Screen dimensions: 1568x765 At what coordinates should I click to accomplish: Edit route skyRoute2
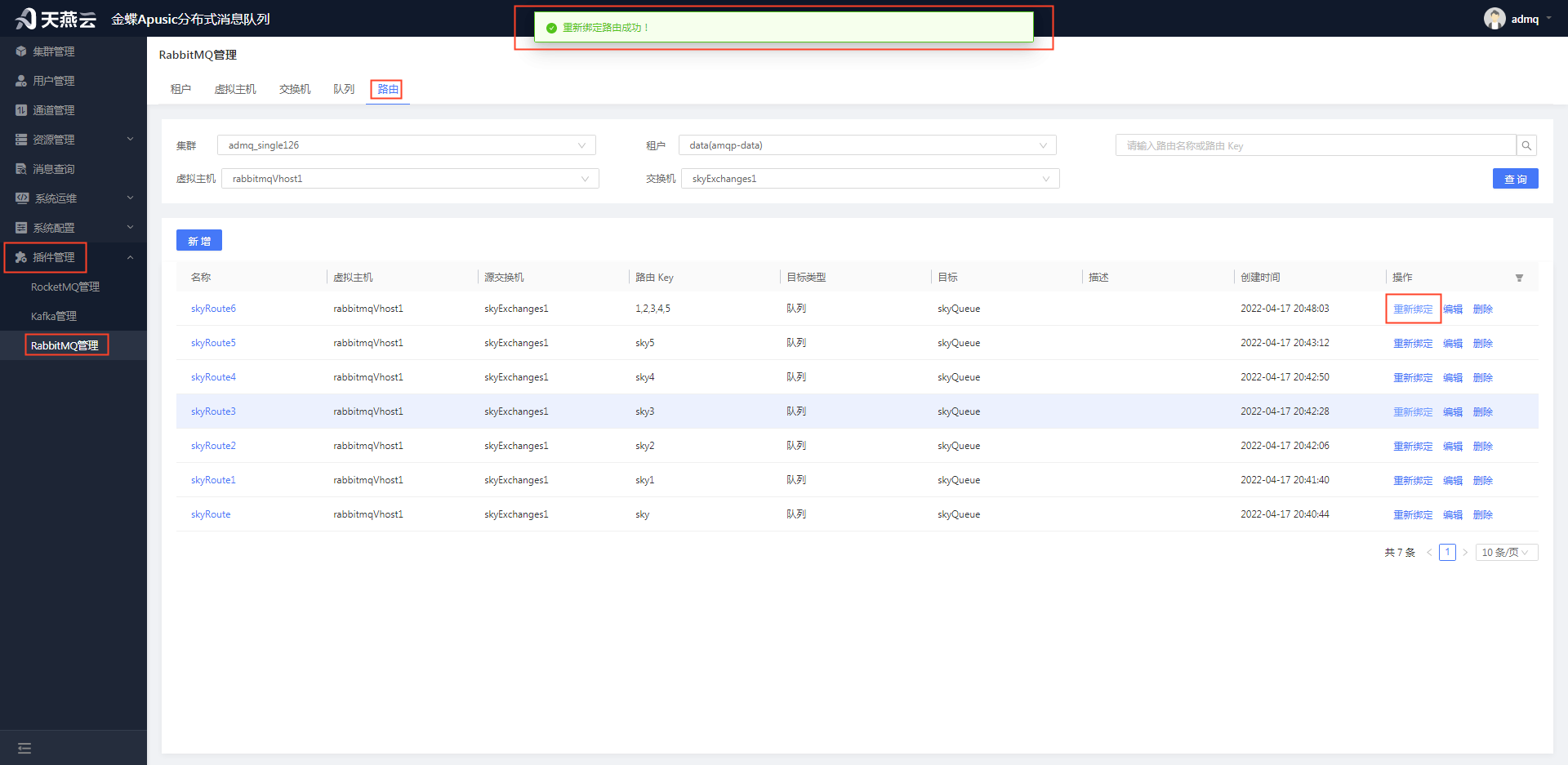(1453, 446)
